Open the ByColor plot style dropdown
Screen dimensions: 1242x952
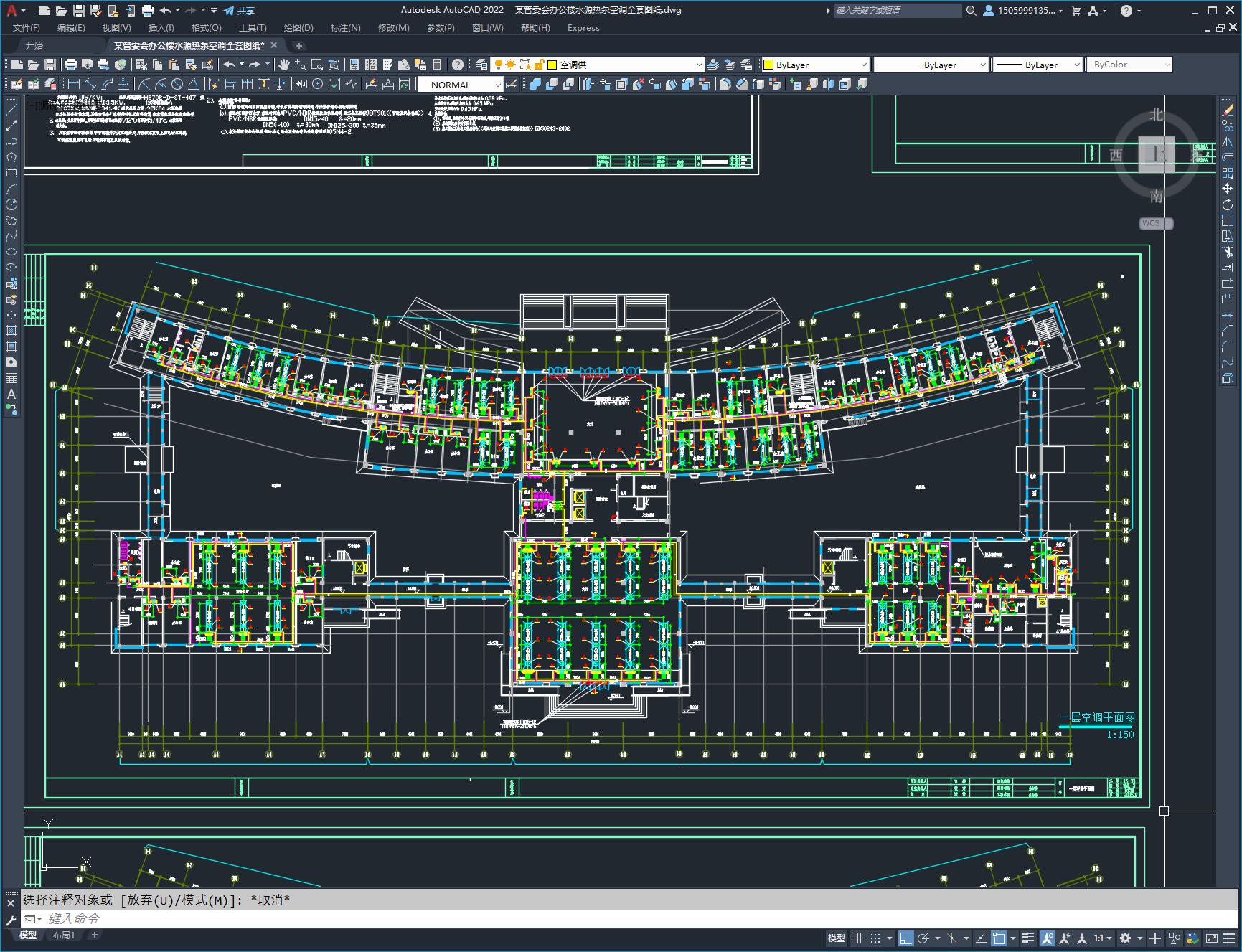tap(1129, 65)
